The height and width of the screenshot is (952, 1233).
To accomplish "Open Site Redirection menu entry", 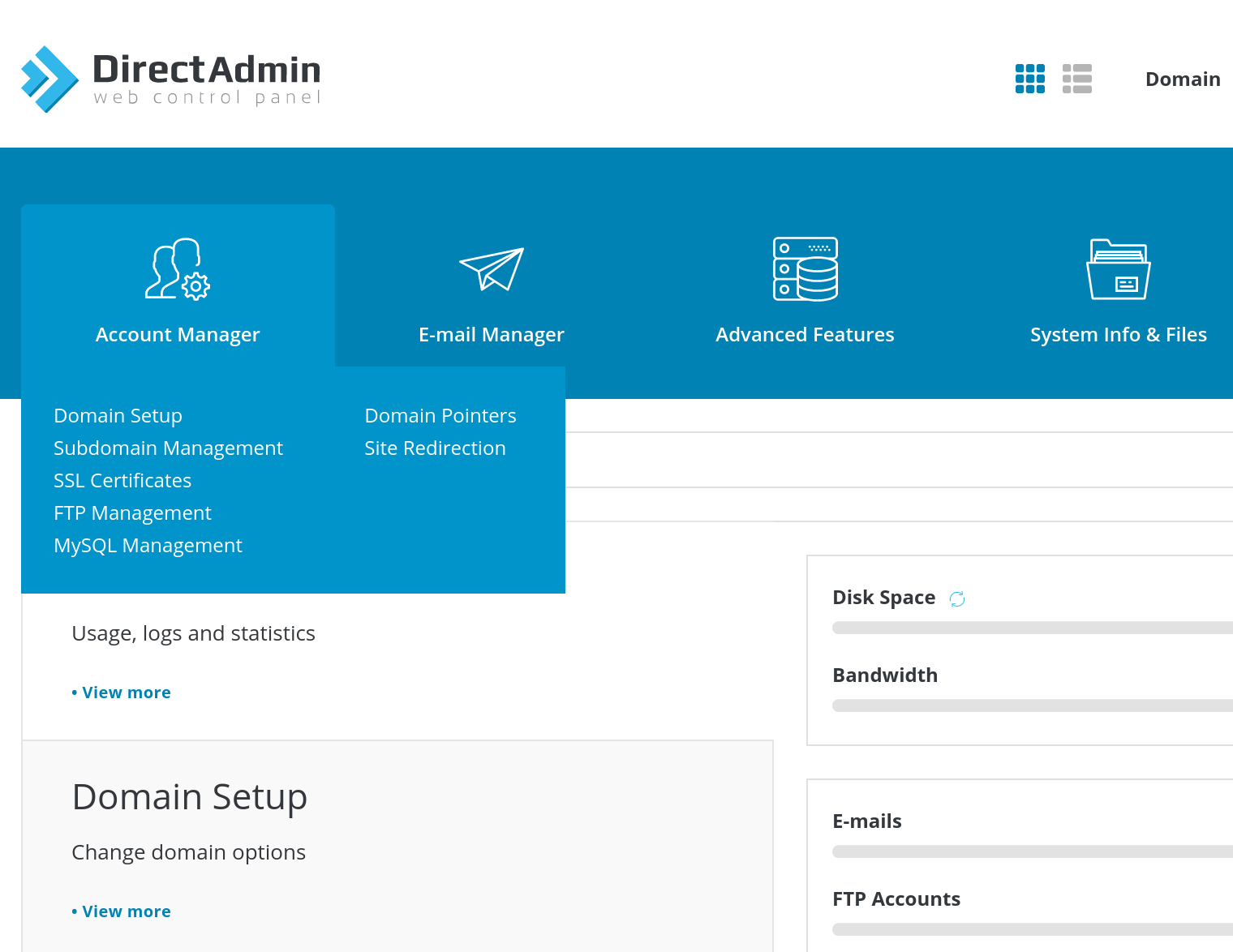I will coord(435,448).
